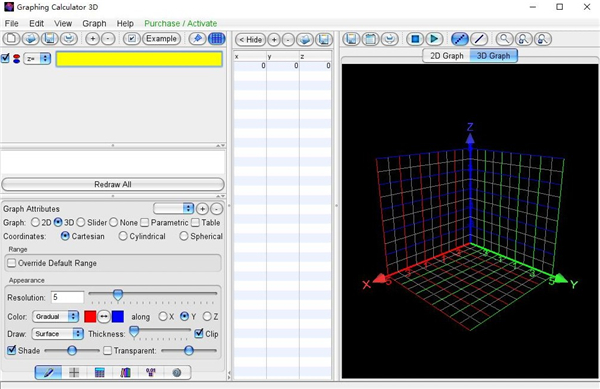Open the Gradual color mode dropdown
The width and height of the screenshot is (600, 389).
(x=55, y=316)
